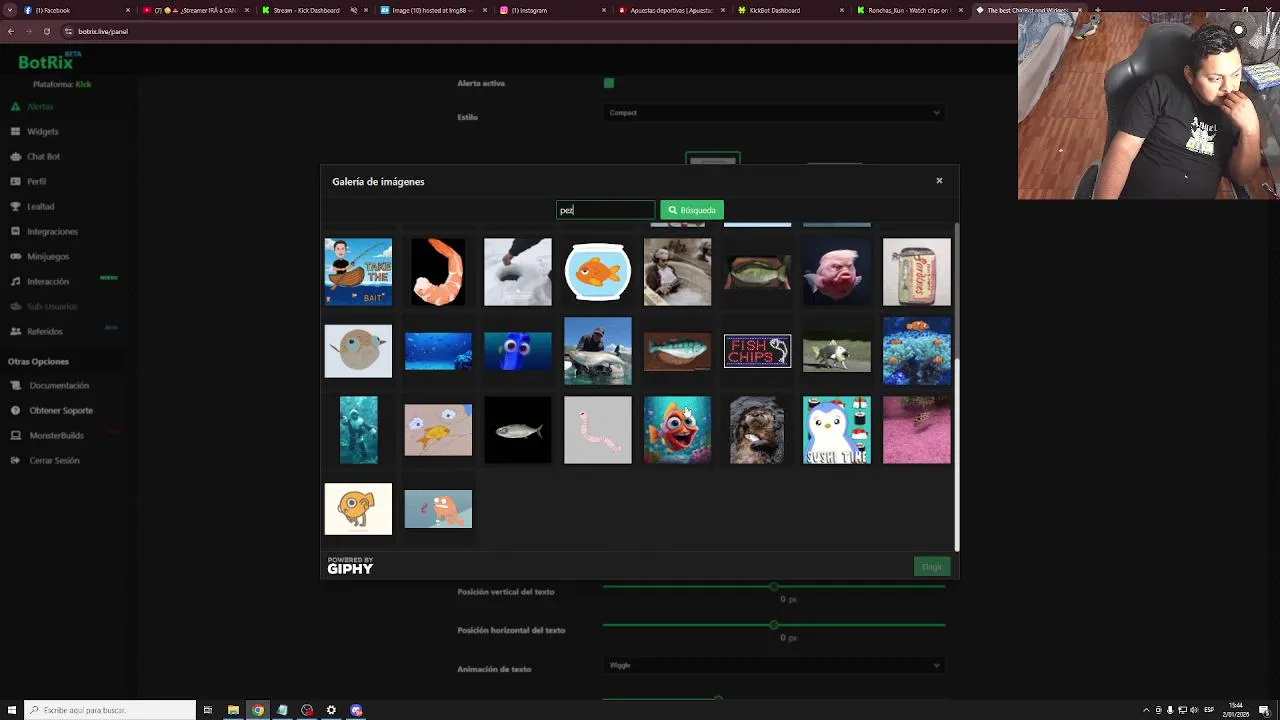Viewport: 1280px width, 720px height.
Task: Choose the round pufferfish GIF
Action: click(358, 351)
